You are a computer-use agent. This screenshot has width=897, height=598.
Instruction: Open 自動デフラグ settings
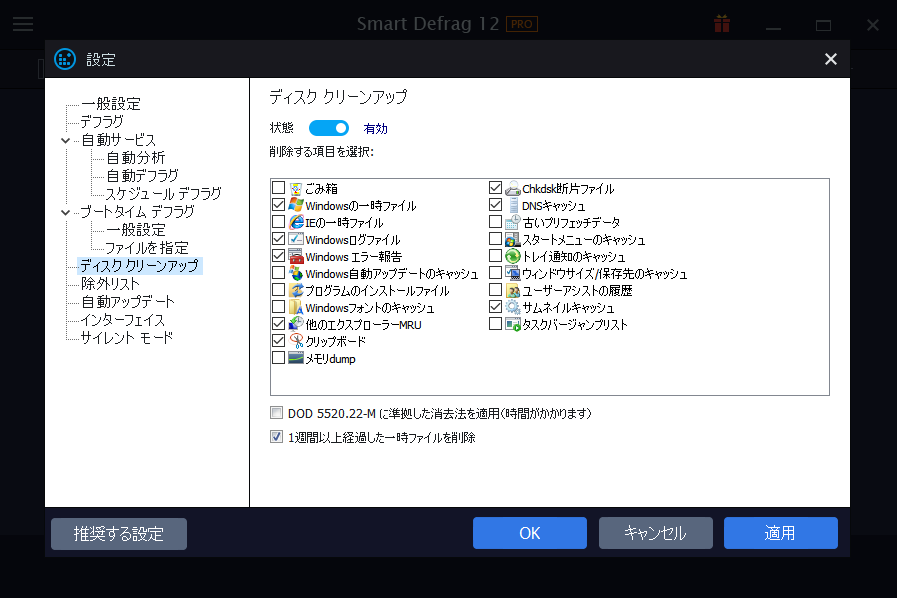point(142,176)
